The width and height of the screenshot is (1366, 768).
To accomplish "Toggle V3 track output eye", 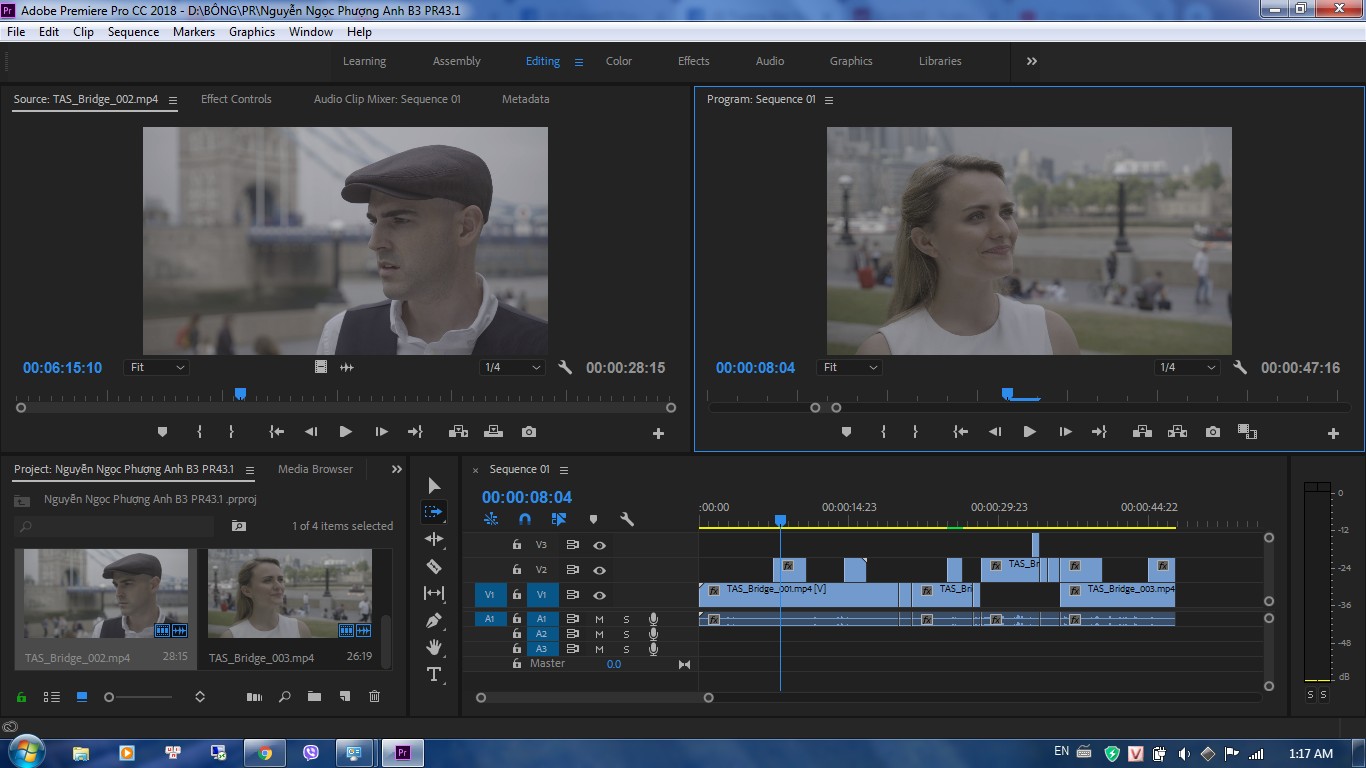I will [x=599, y=545].
